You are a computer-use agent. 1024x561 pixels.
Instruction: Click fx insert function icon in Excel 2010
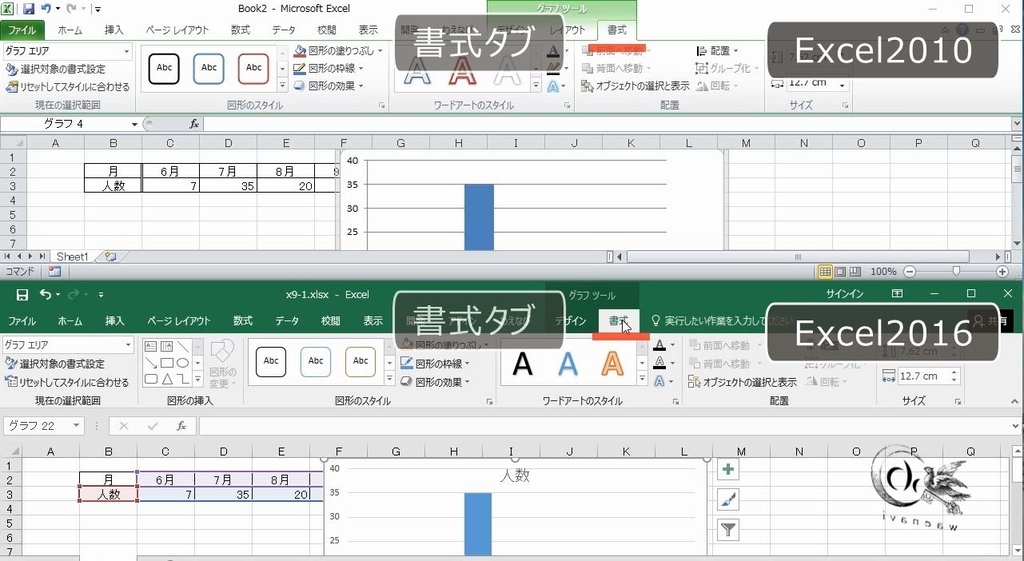click(x=194, y=123)
